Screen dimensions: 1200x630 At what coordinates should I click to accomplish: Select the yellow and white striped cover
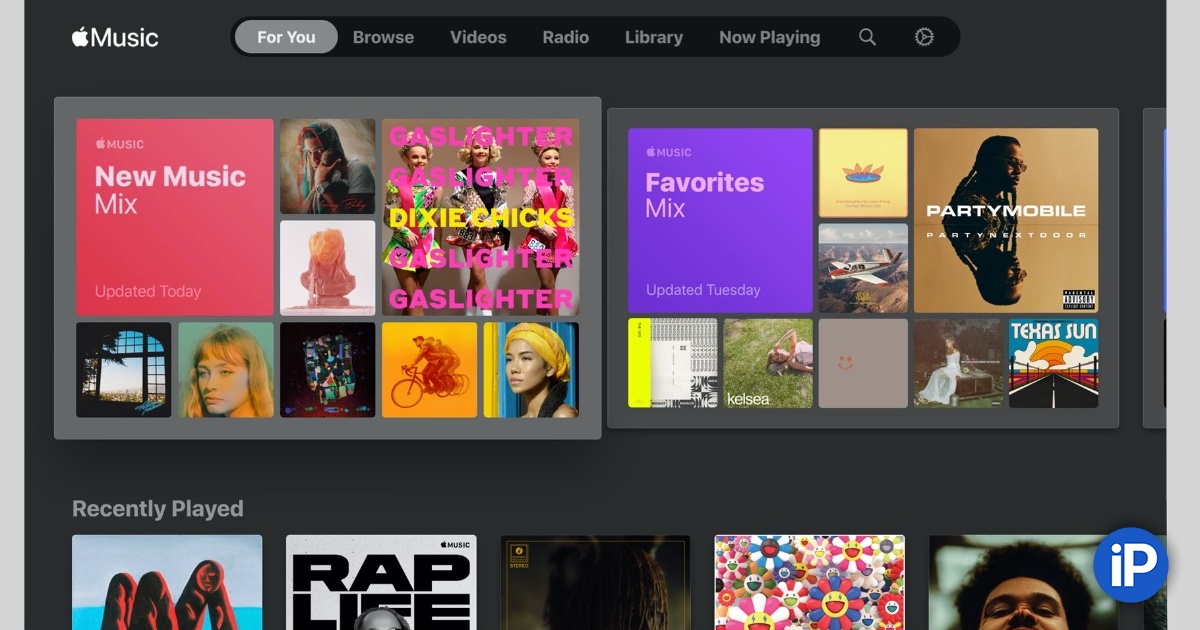[x=672, y=363]
